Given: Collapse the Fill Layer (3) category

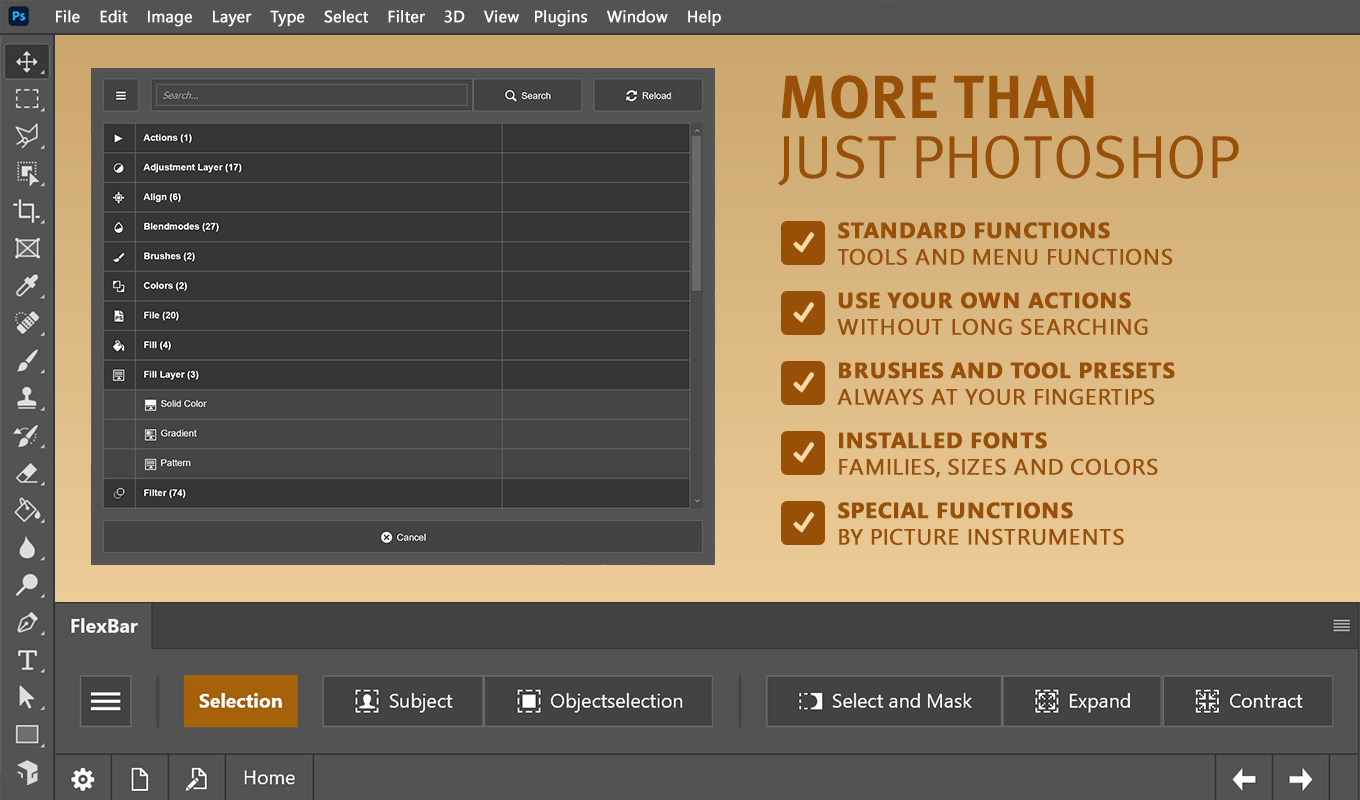Looking at the screenshot, I should point(397,375).
